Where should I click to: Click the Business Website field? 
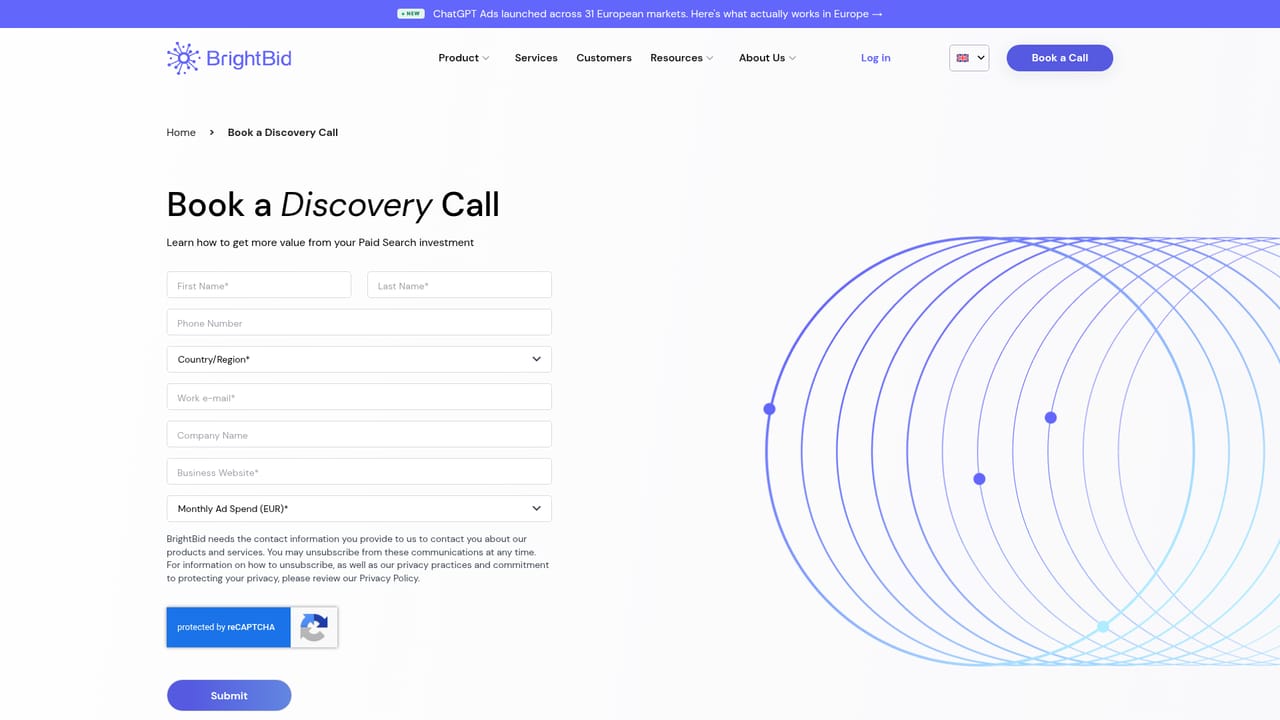(x=359, y=472)
